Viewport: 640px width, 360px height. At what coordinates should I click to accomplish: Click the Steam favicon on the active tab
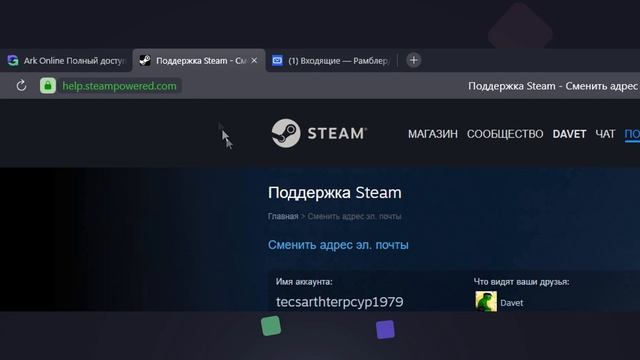145,60
